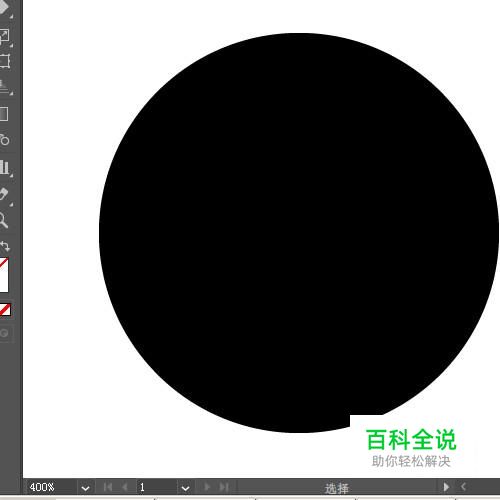
Task: Select the Free Transform tool
Action: [x=4, y=61]
